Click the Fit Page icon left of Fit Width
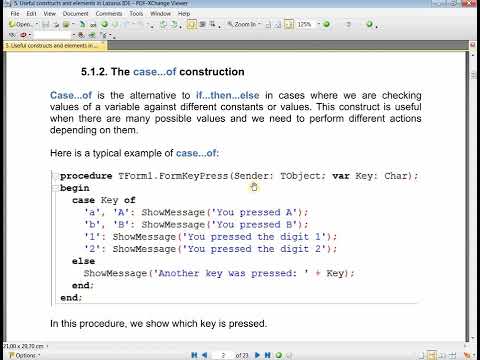 coord(278,25)
